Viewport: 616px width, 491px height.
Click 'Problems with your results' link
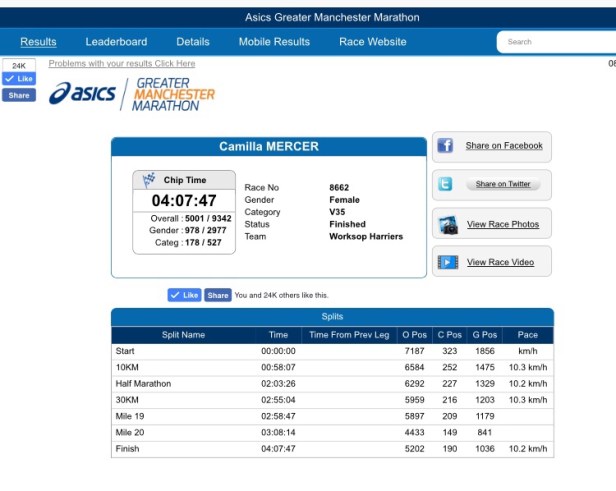[x=122, y=64]
